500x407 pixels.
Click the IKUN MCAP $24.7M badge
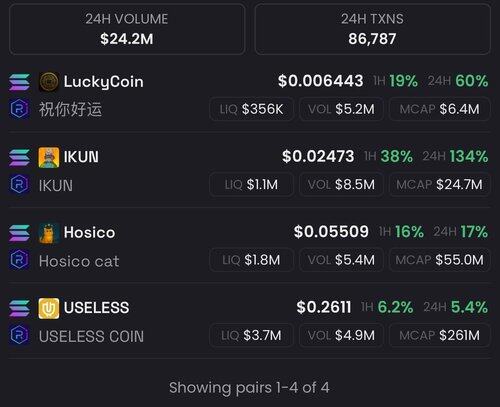point(440,184)
